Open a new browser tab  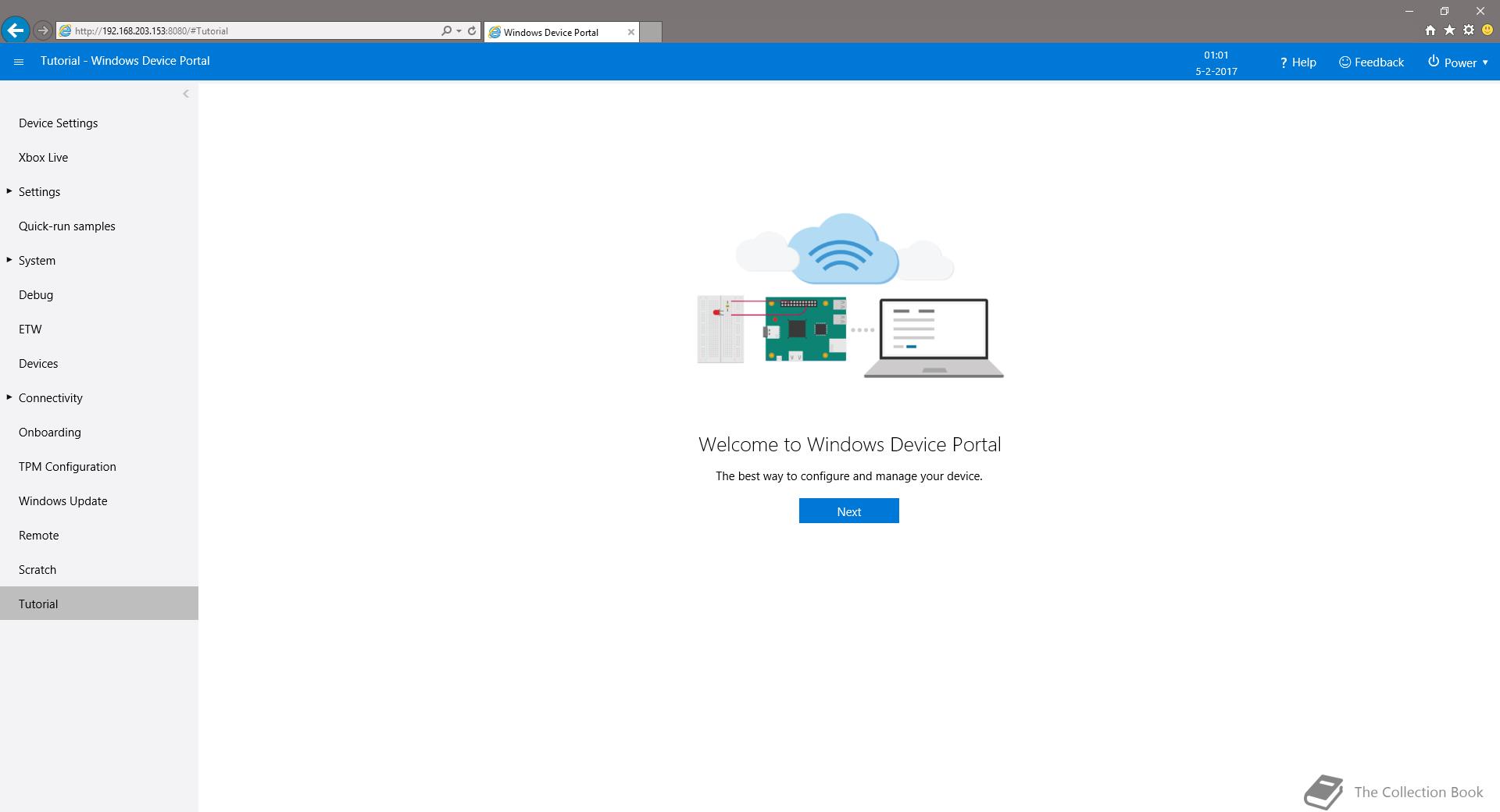[x=651, y=32]
